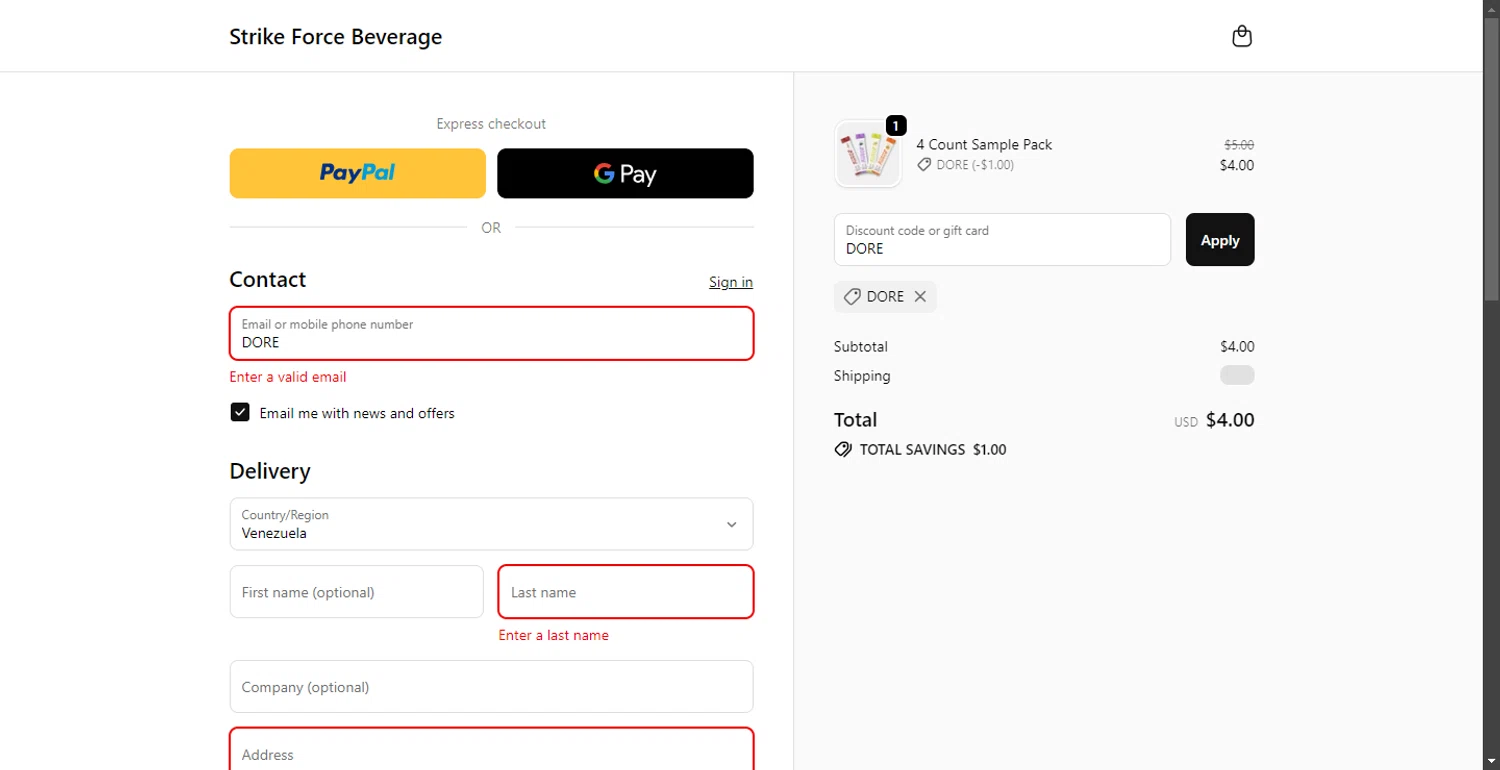Remove the DORE discount code tag

point(920,297)
